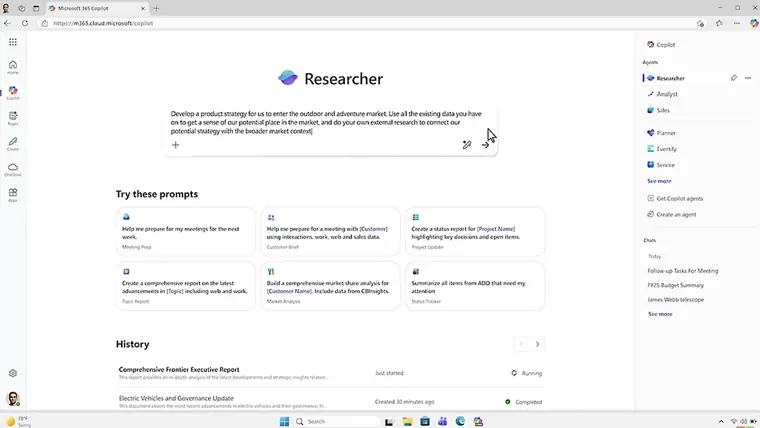The height and width of the screenshot is (428, 760).
Task: Go to next History page arrow
Action: click(x=537, y=344)
